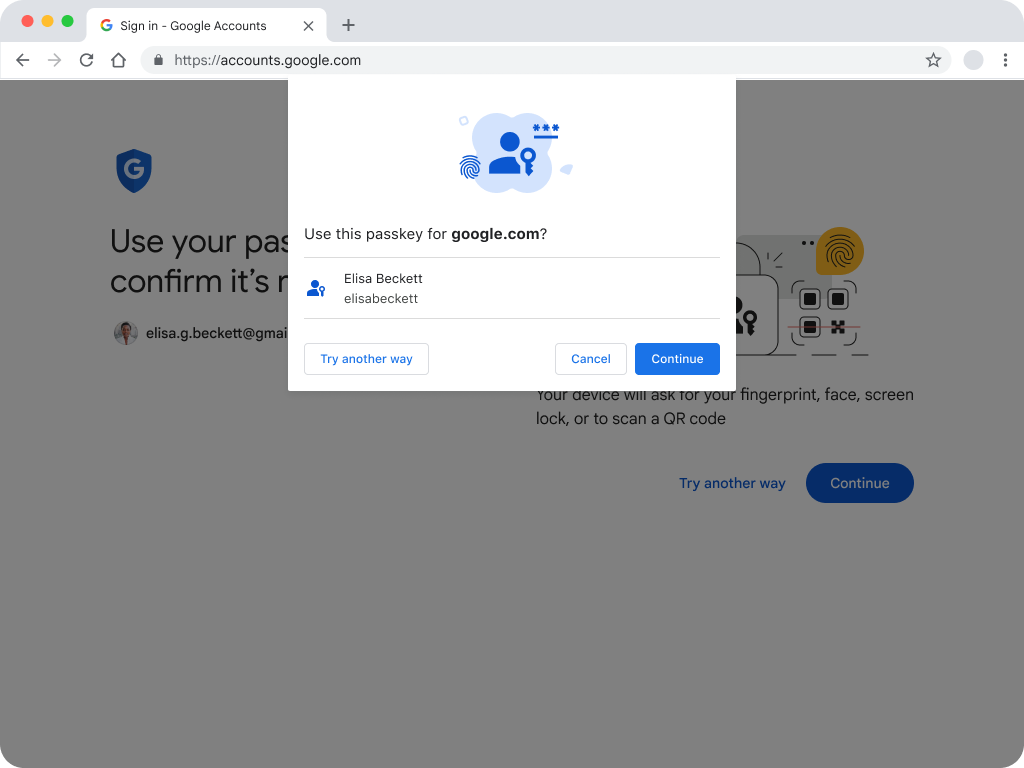Click the Google shield logo on page
Screen dimensions: 1024x768
click(134, 170)
